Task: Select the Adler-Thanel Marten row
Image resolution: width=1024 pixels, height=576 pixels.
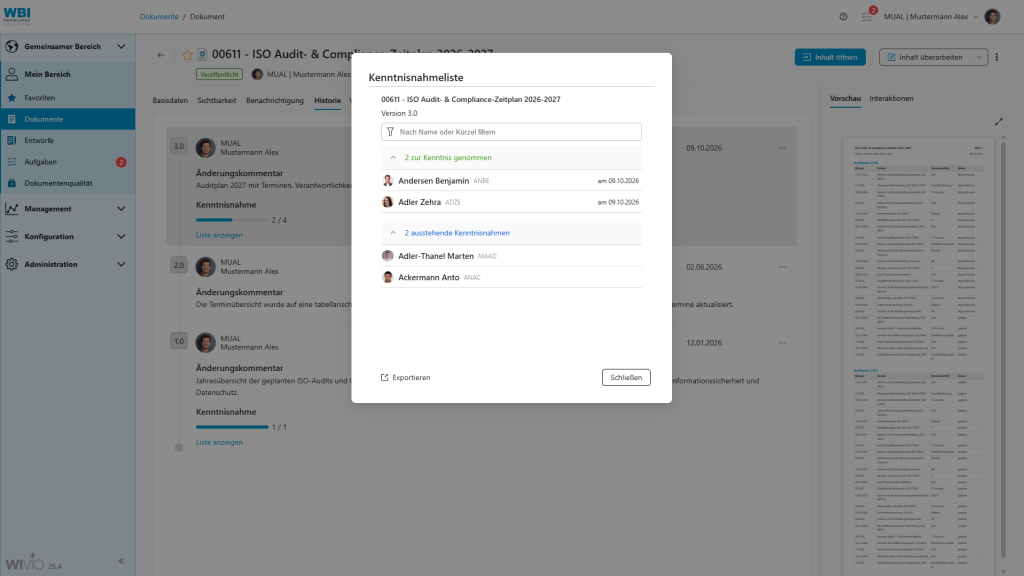Action: pos(511,256)
